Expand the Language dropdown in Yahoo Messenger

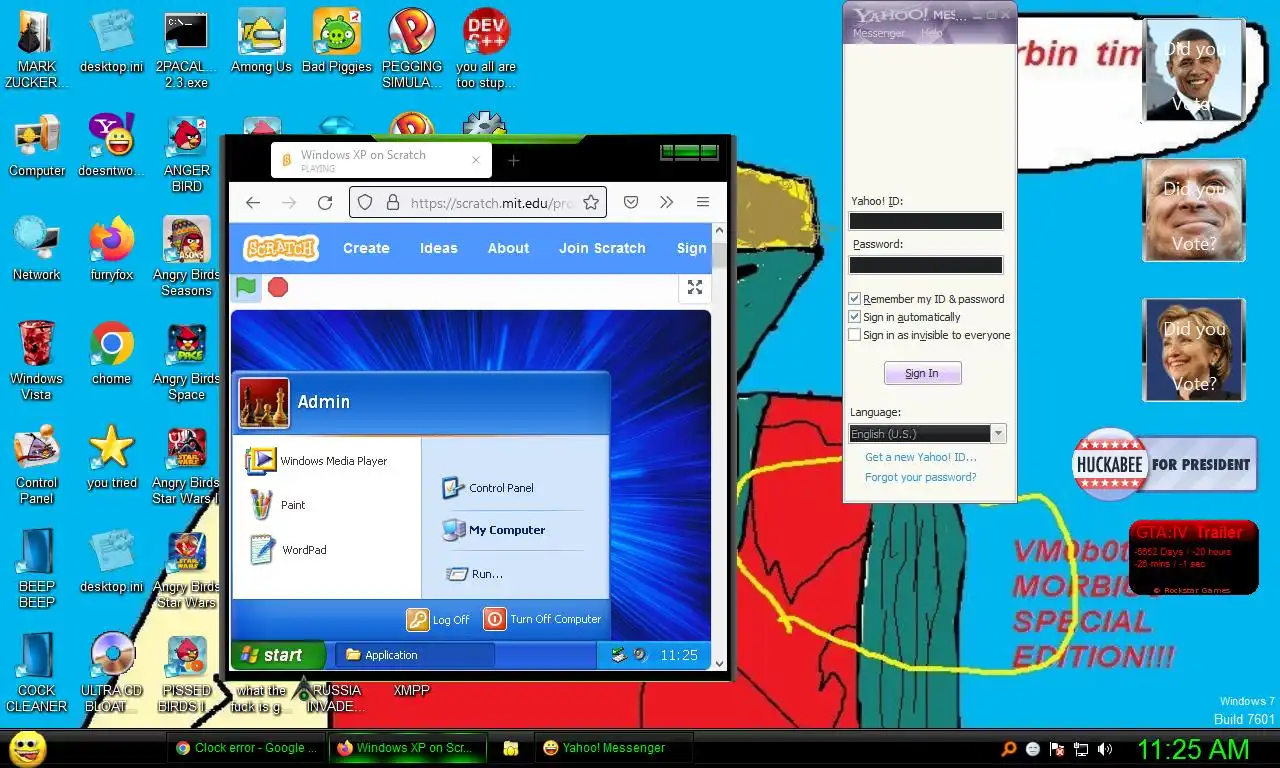tap(998, 434)
